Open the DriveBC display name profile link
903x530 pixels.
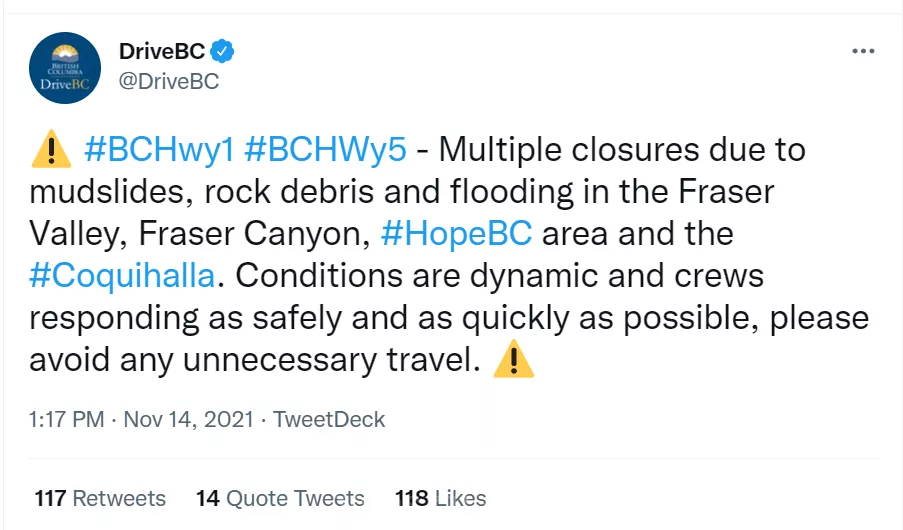point(161,51)
